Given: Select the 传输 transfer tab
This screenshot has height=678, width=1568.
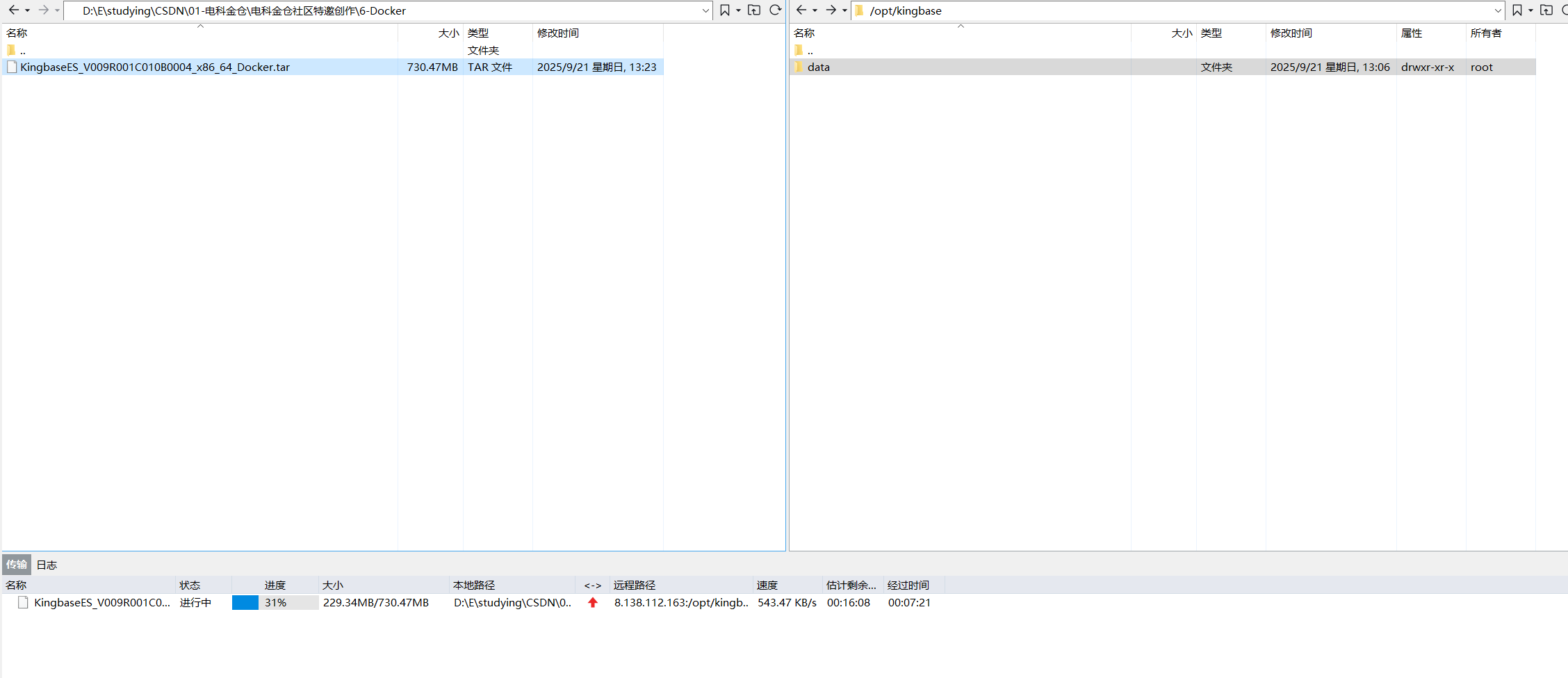Looking at the screenshot, I should tap(16, 565).
